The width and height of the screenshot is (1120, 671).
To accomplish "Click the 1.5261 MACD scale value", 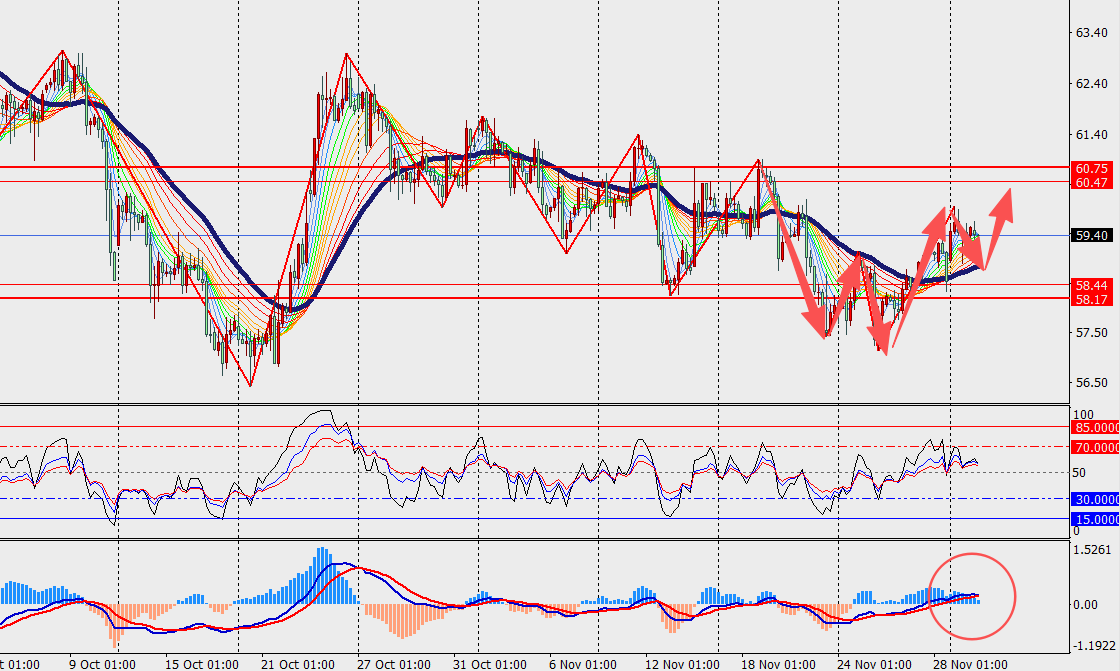I will click(1092, 550).
